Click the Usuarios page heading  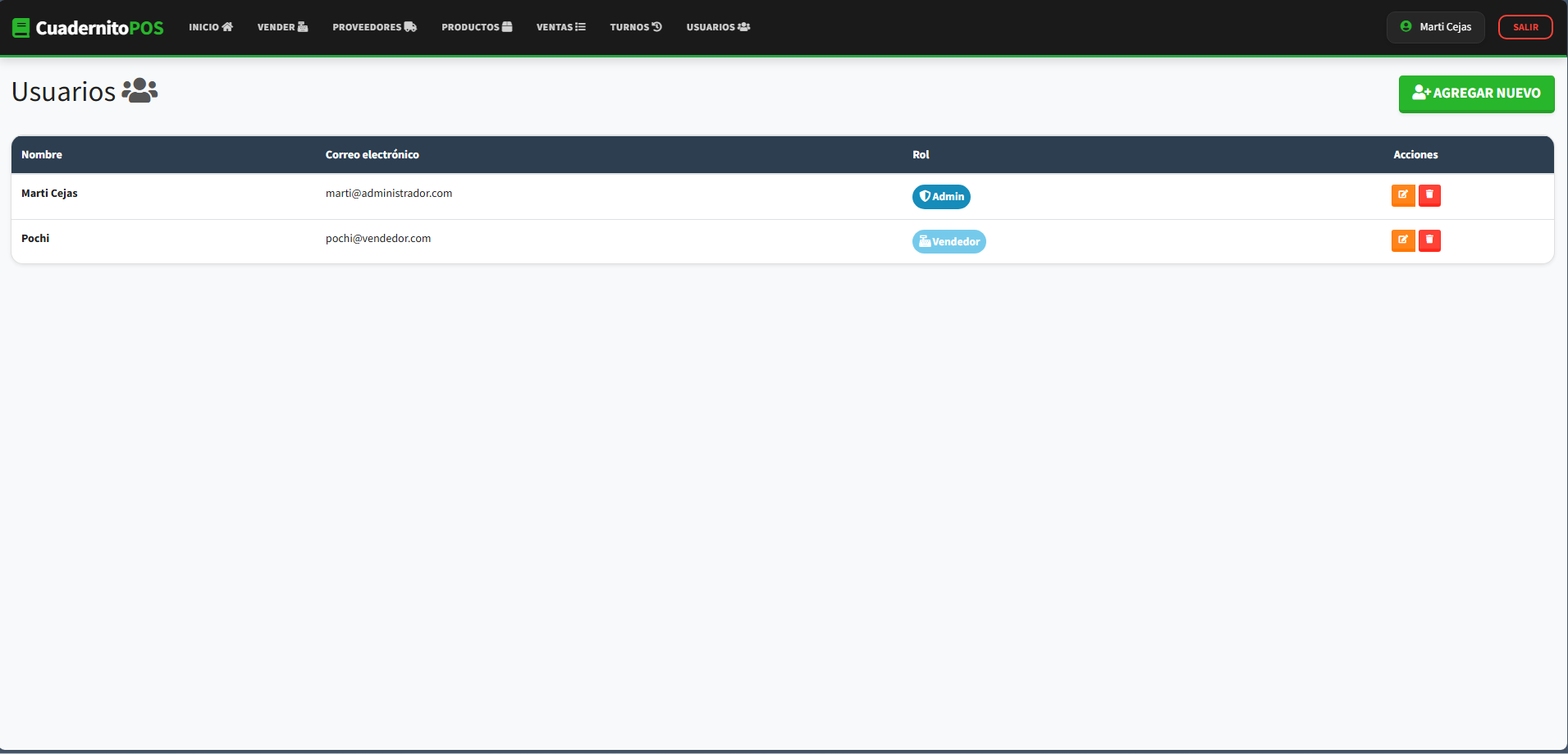[64, 92]
